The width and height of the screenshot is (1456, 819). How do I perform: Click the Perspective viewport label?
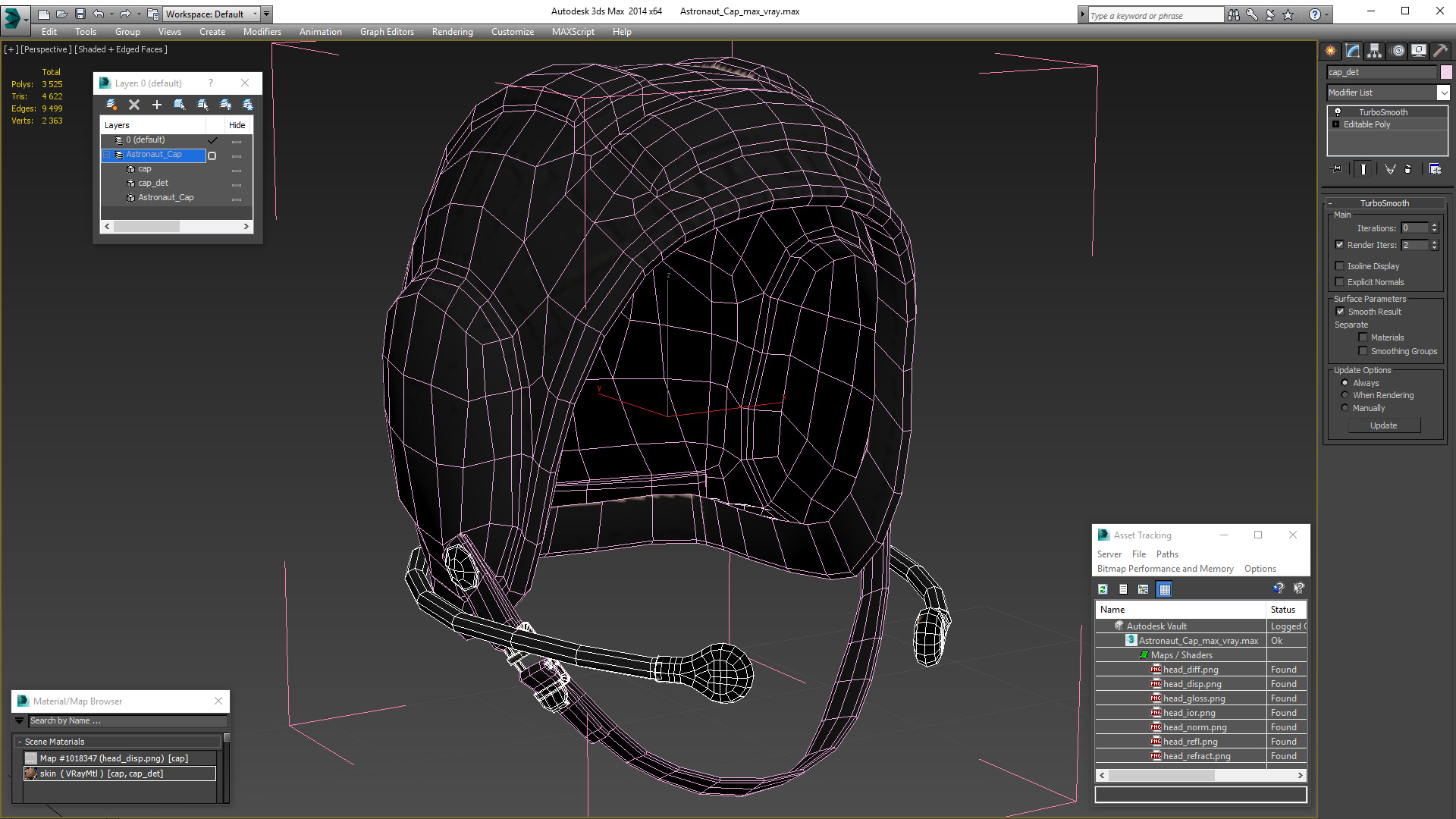click(x=46, y=49)
